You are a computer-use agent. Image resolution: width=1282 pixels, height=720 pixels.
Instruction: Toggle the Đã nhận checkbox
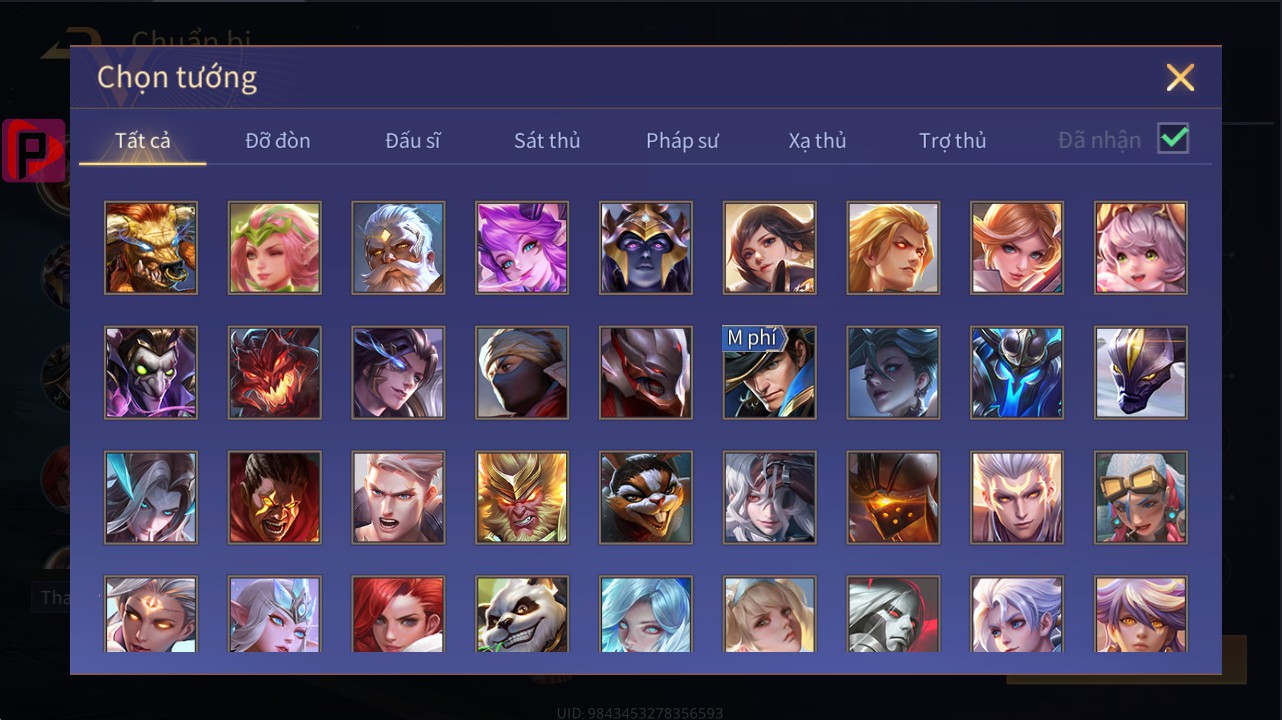1173,139
